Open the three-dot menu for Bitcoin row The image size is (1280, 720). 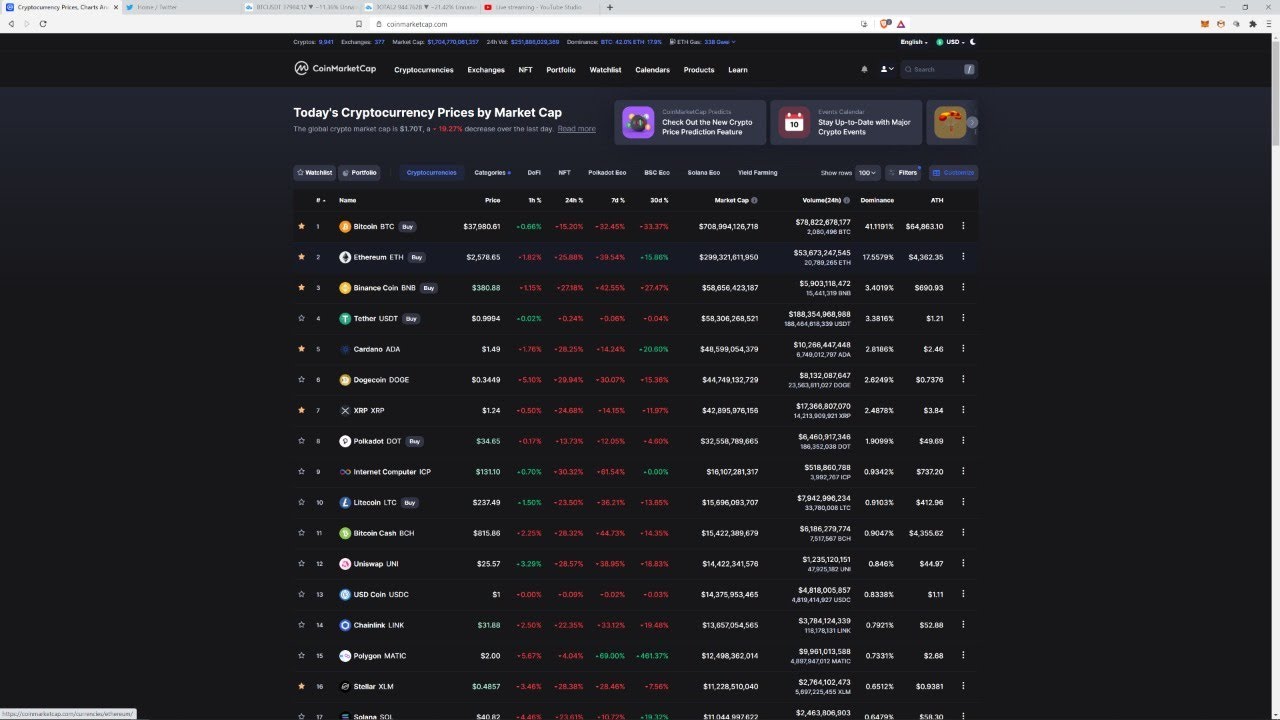coord(963,227)
